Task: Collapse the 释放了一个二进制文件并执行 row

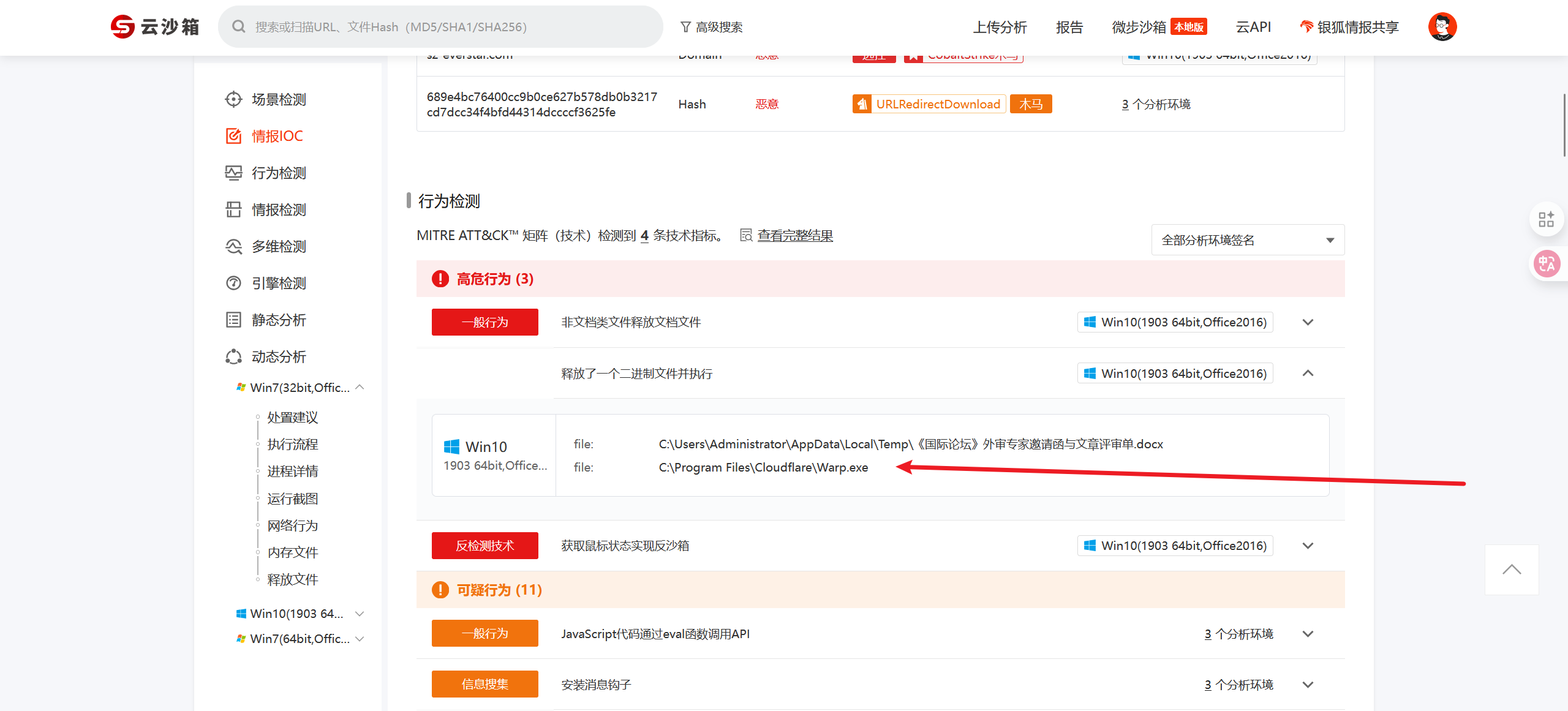Action: coord(1308,373)
